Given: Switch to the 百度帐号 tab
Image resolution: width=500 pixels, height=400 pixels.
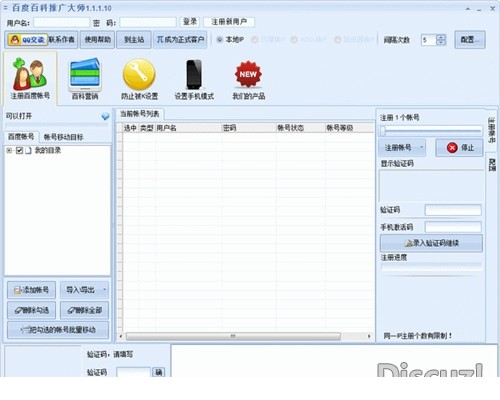Looking at the screenshot, I should 21,137.
